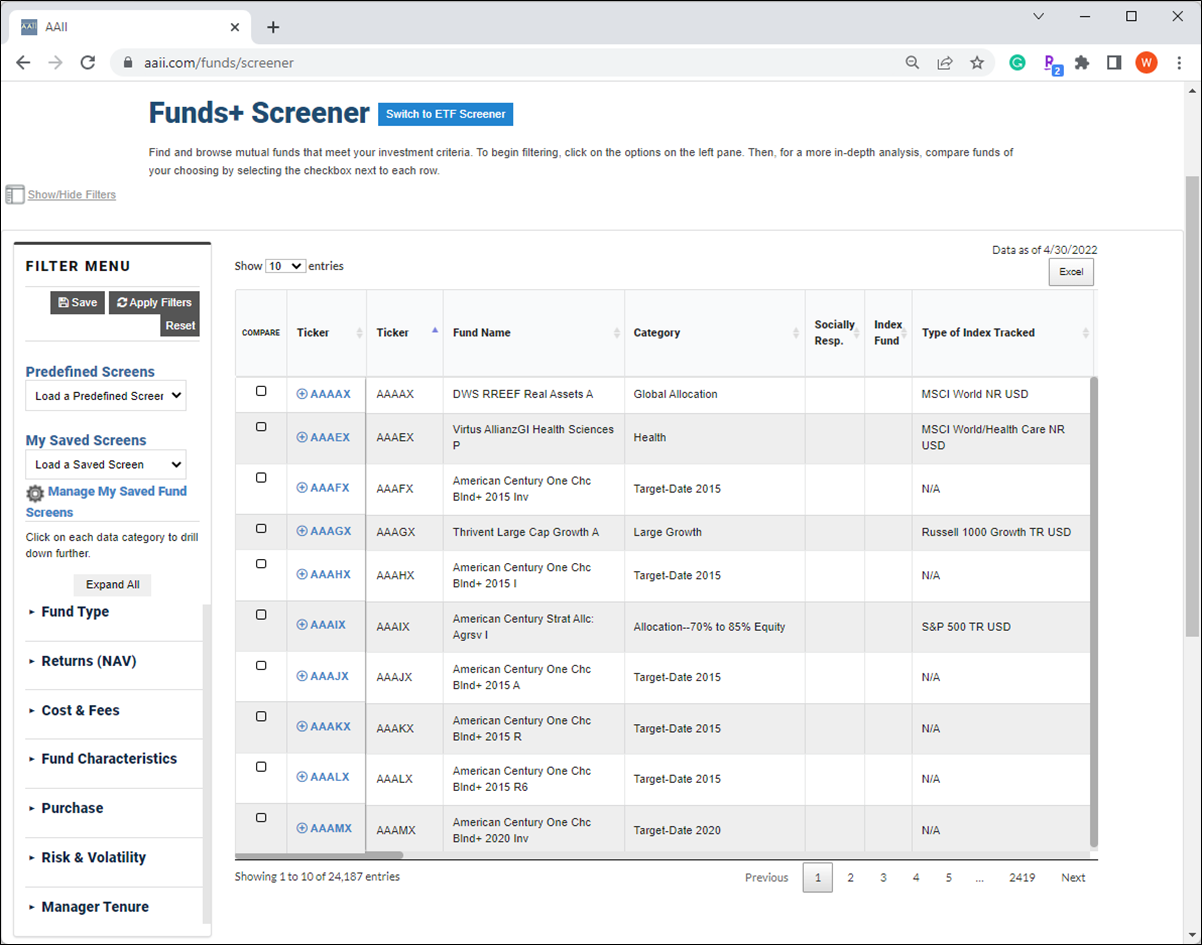Check the compare box for AAAIX

click(261, 614)
